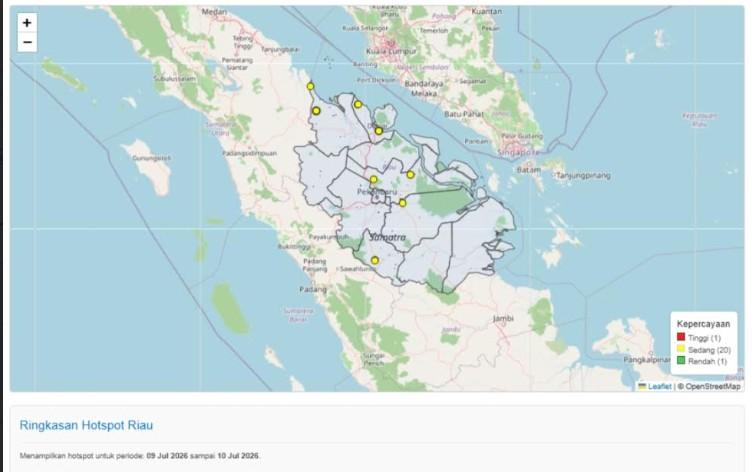Select the southernmost yellow hotspot near Sawahlunto
The width and height of the screenshot is (756, 472).
(375, 260)
